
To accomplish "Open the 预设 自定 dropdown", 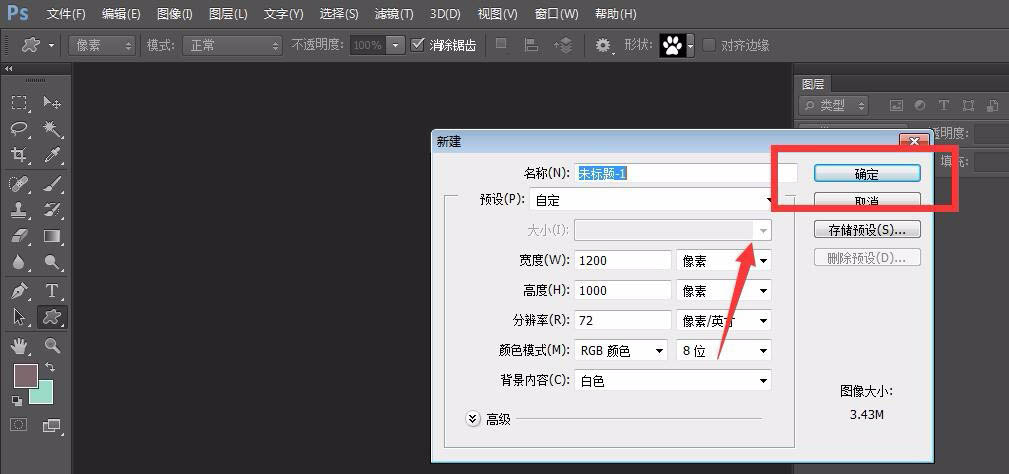I will (653, 200).
